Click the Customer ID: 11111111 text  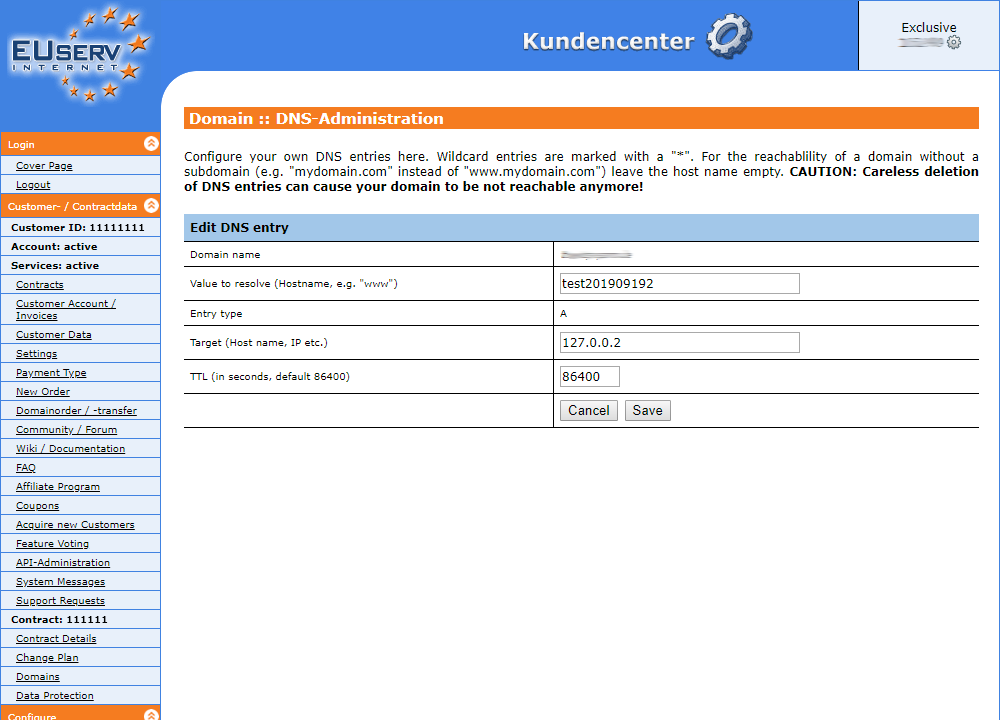(78, 228)
